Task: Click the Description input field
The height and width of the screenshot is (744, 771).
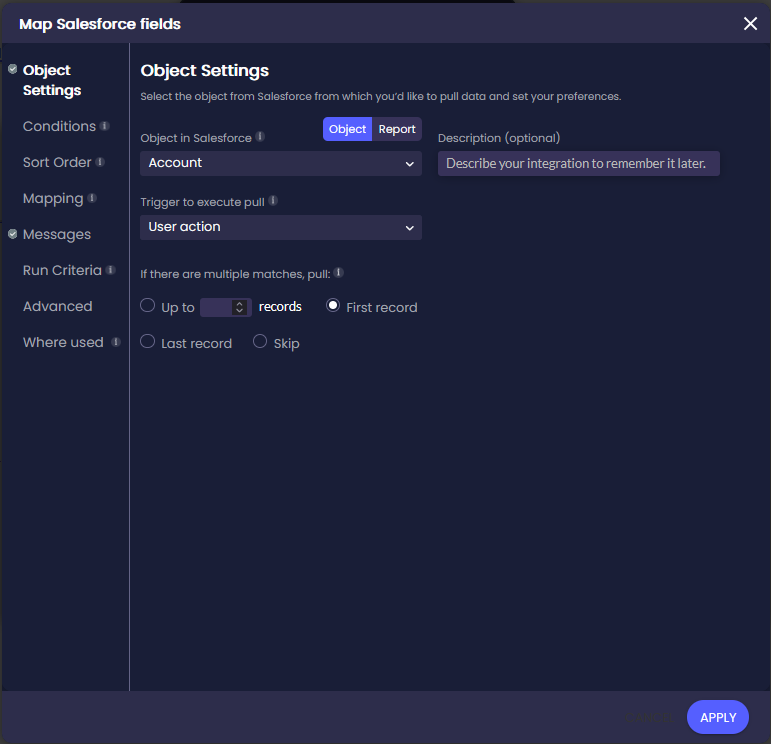Action: point(579,163)
